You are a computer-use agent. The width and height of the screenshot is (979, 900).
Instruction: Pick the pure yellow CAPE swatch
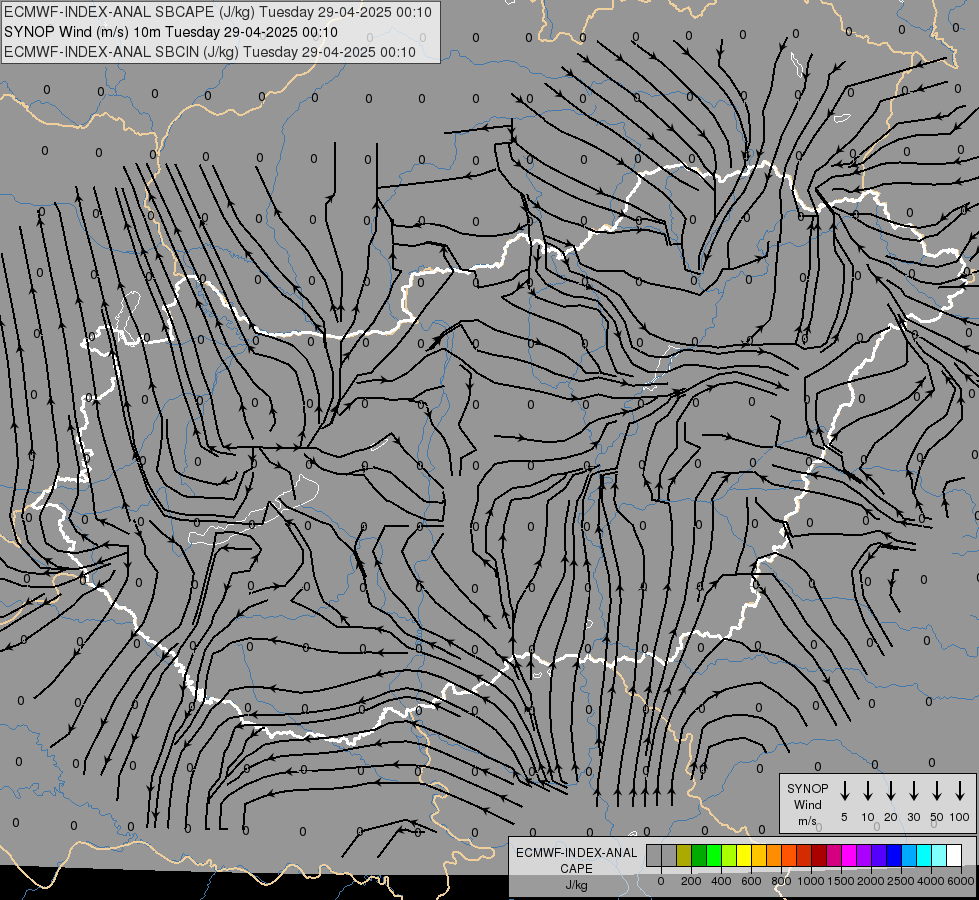(x=744, y=855)
